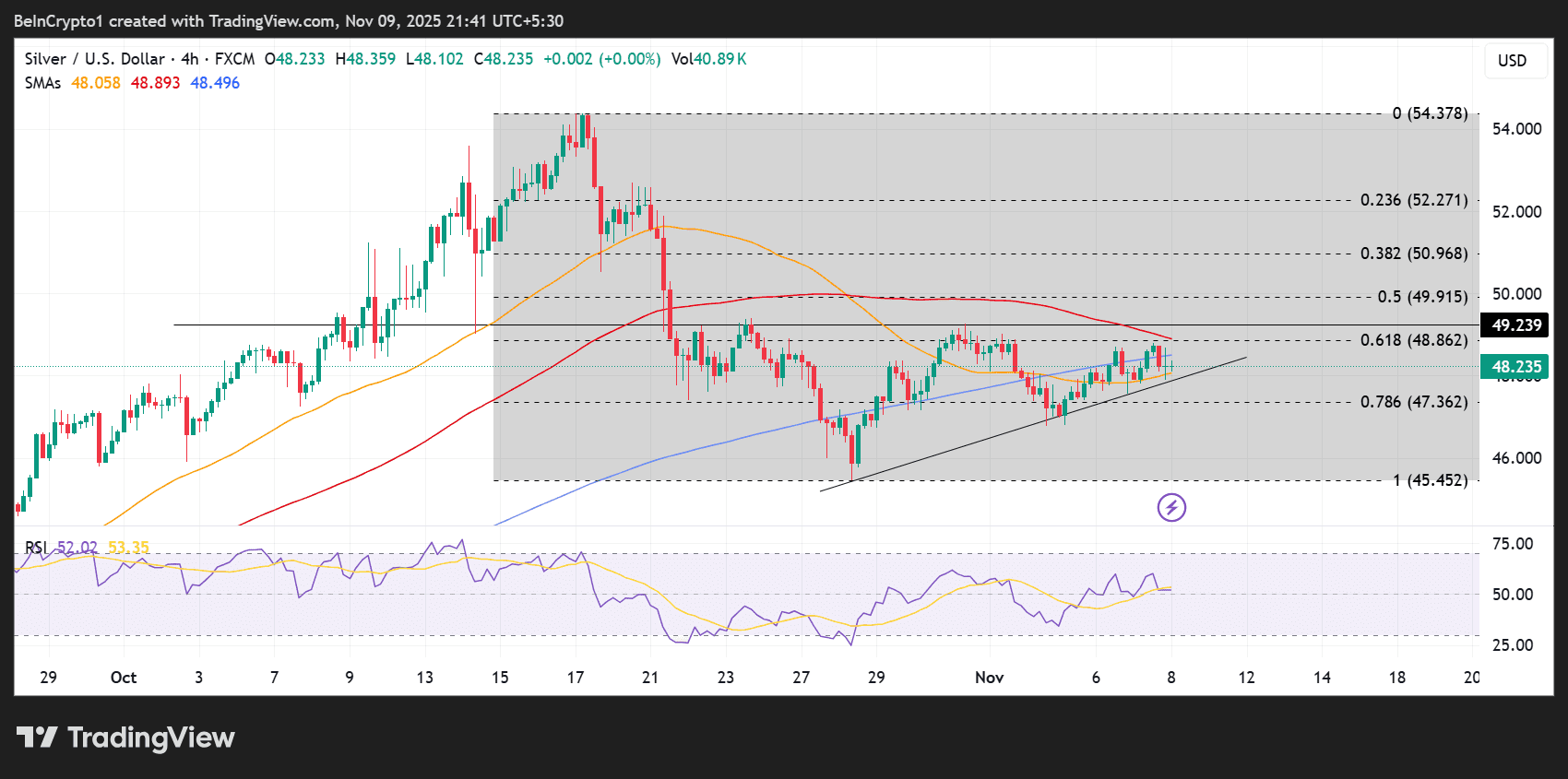Click the Oct date on time axis
This screenshot has width=1568, height=779.
(x=124, y=678)
